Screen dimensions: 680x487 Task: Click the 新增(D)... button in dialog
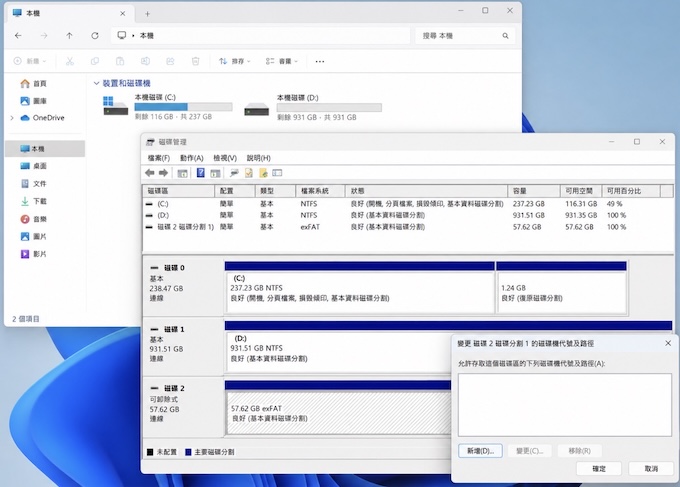pos(480,451)
